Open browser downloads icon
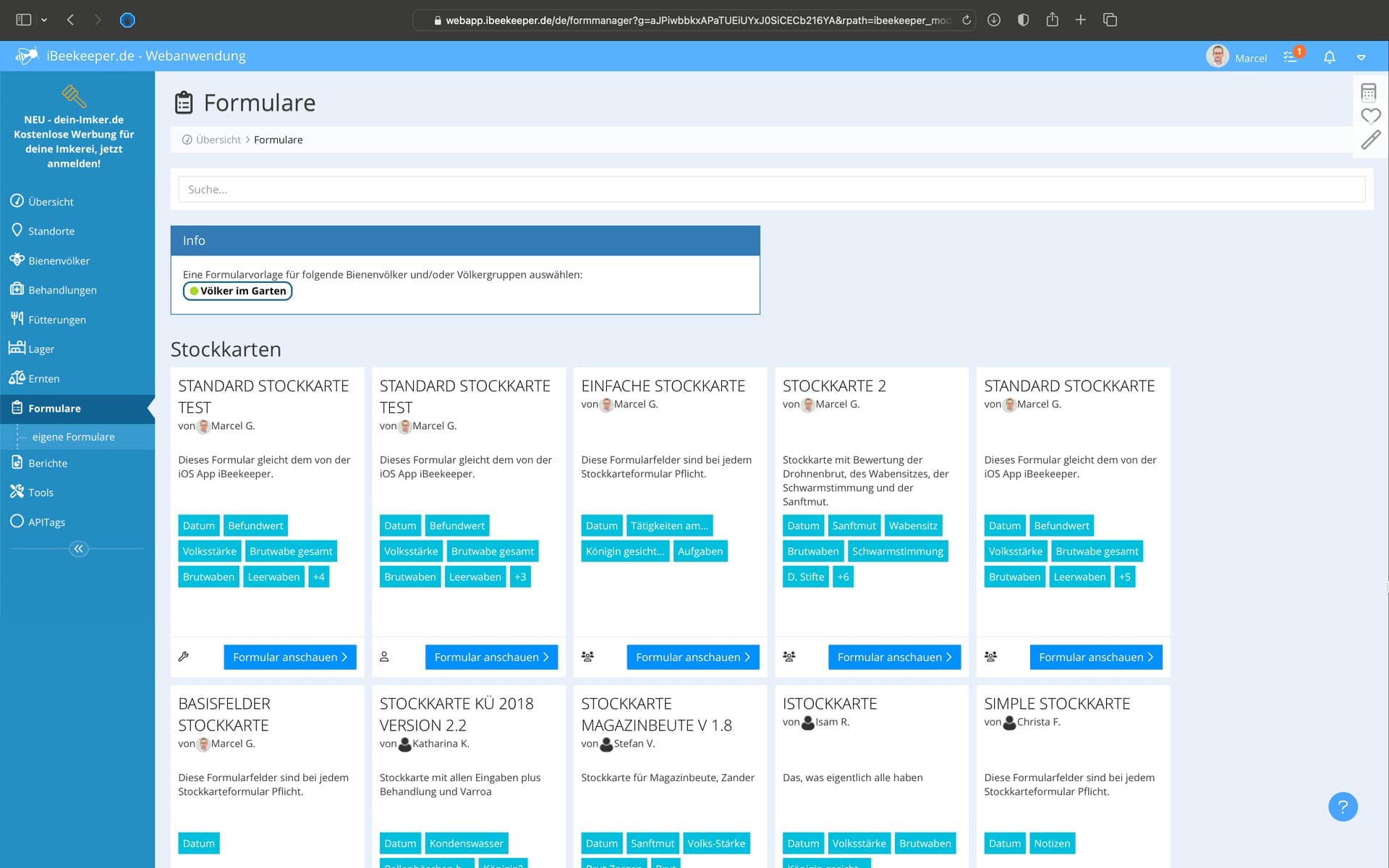Viewport: 1389px width, 868px height. click(x=994, y=20)
